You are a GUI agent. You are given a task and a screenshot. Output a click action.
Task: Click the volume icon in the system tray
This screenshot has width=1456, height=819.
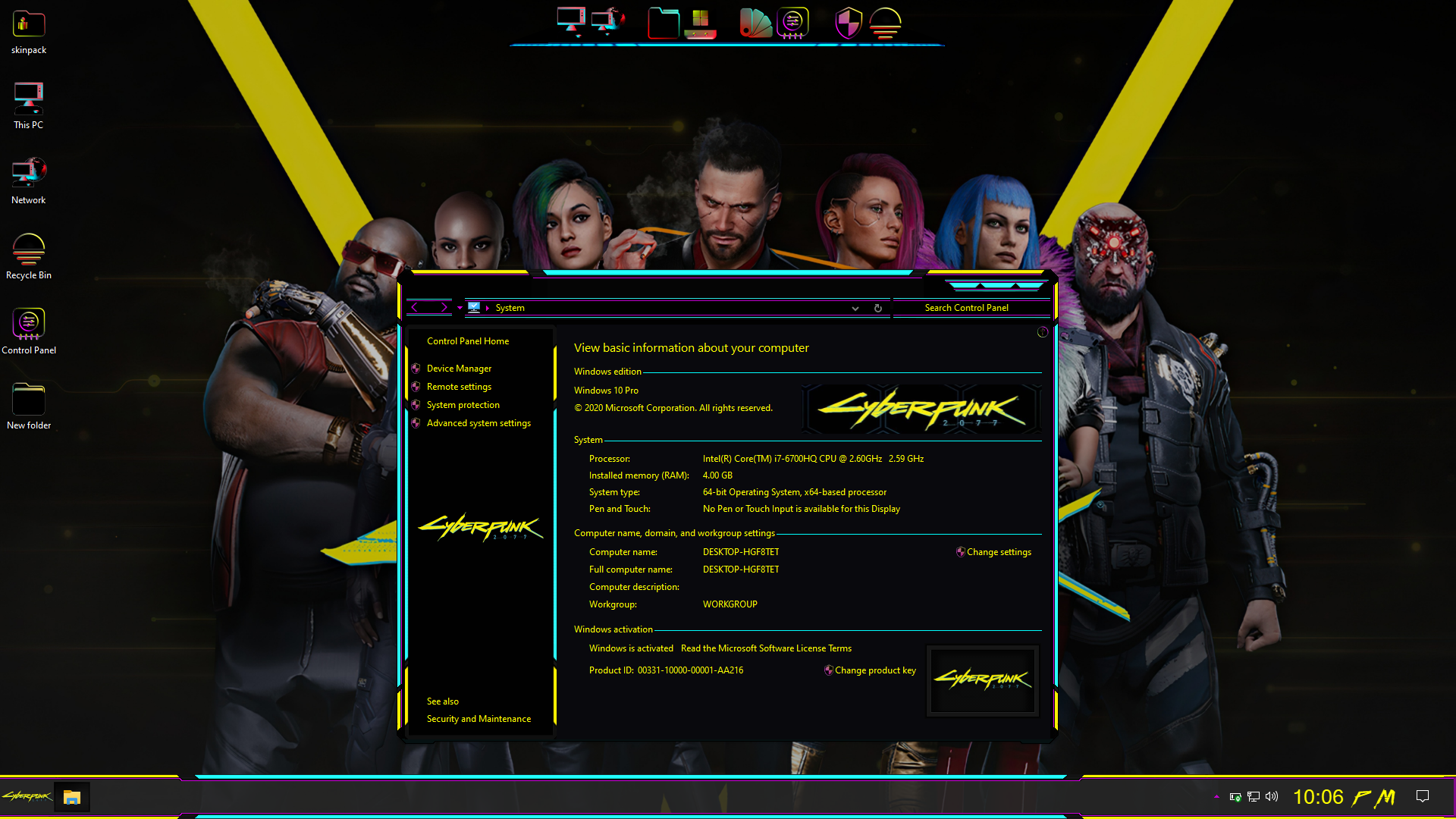point(1272,797)
